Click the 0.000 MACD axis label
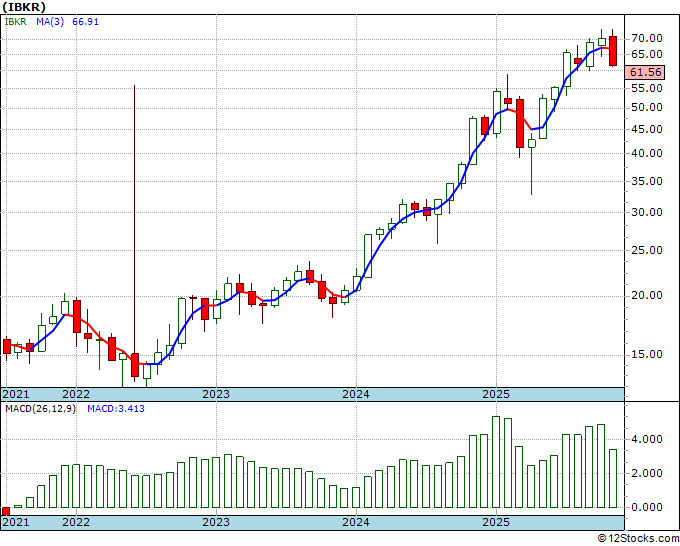 pos(646,507)
